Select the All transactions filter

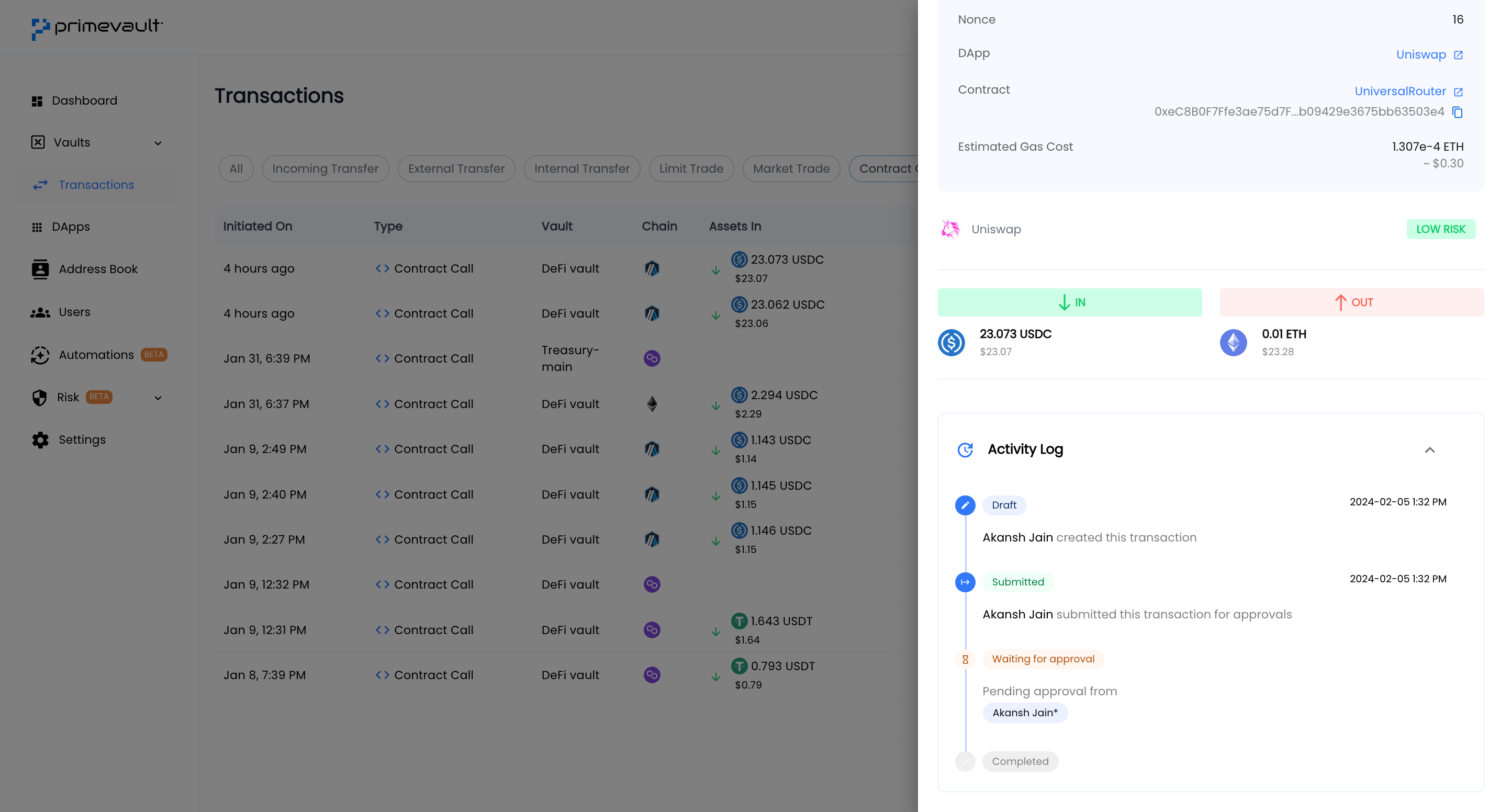pos(236,169)
